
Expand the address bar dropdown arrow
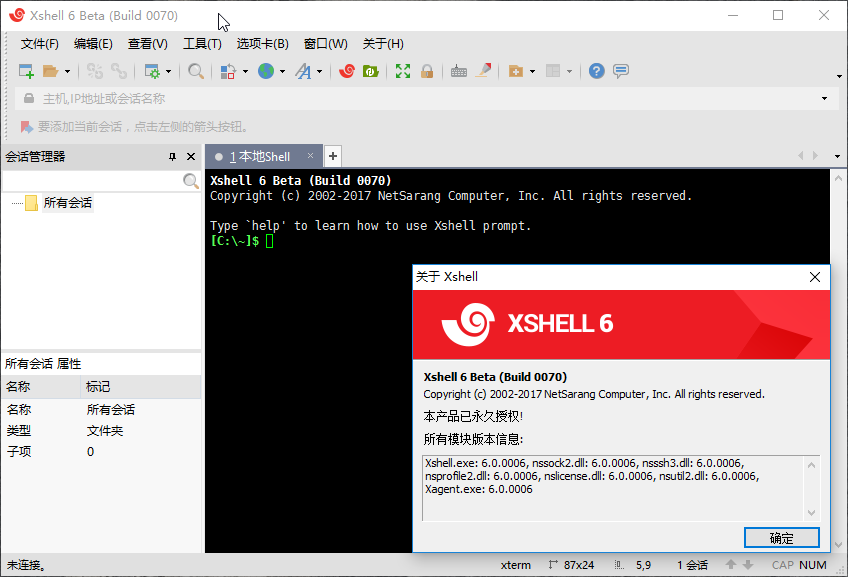(824, 98)
